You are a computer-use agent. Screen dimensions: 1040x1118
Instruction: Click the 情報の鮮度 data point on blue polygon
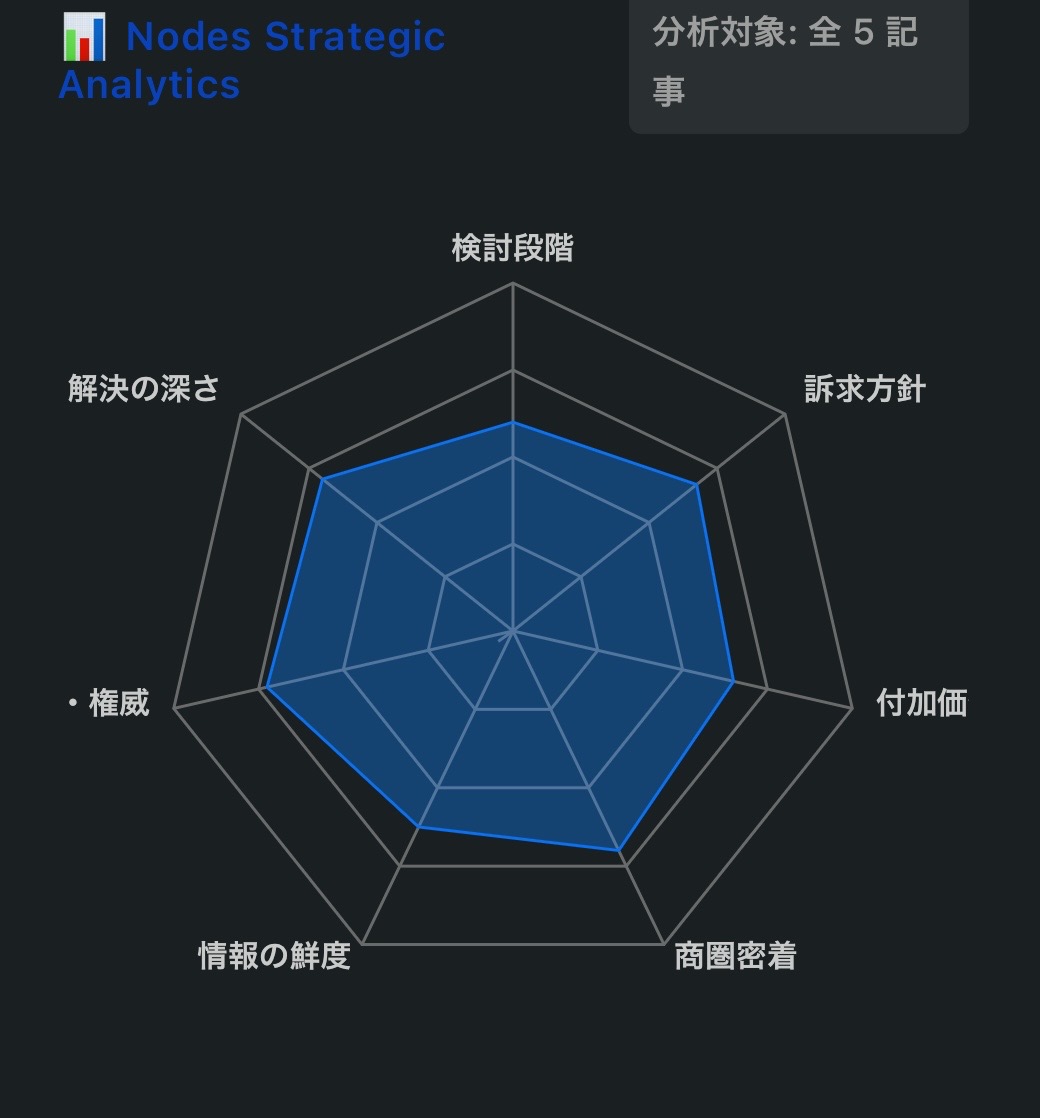419,827
